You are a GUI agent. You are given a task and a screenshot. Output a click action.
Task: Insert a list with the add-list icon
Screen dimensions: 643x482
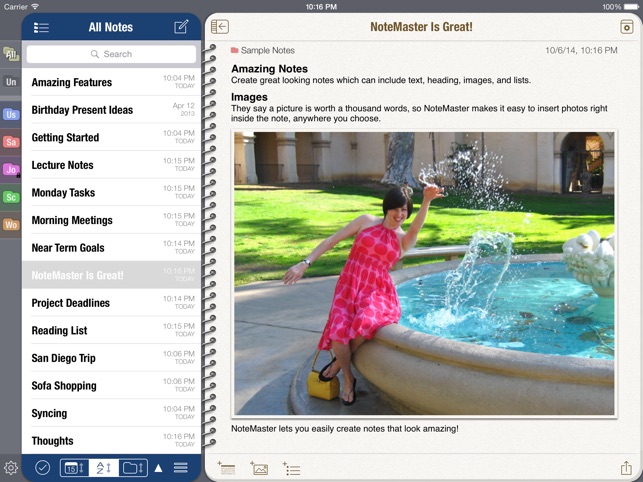click(x=292, y=468)
